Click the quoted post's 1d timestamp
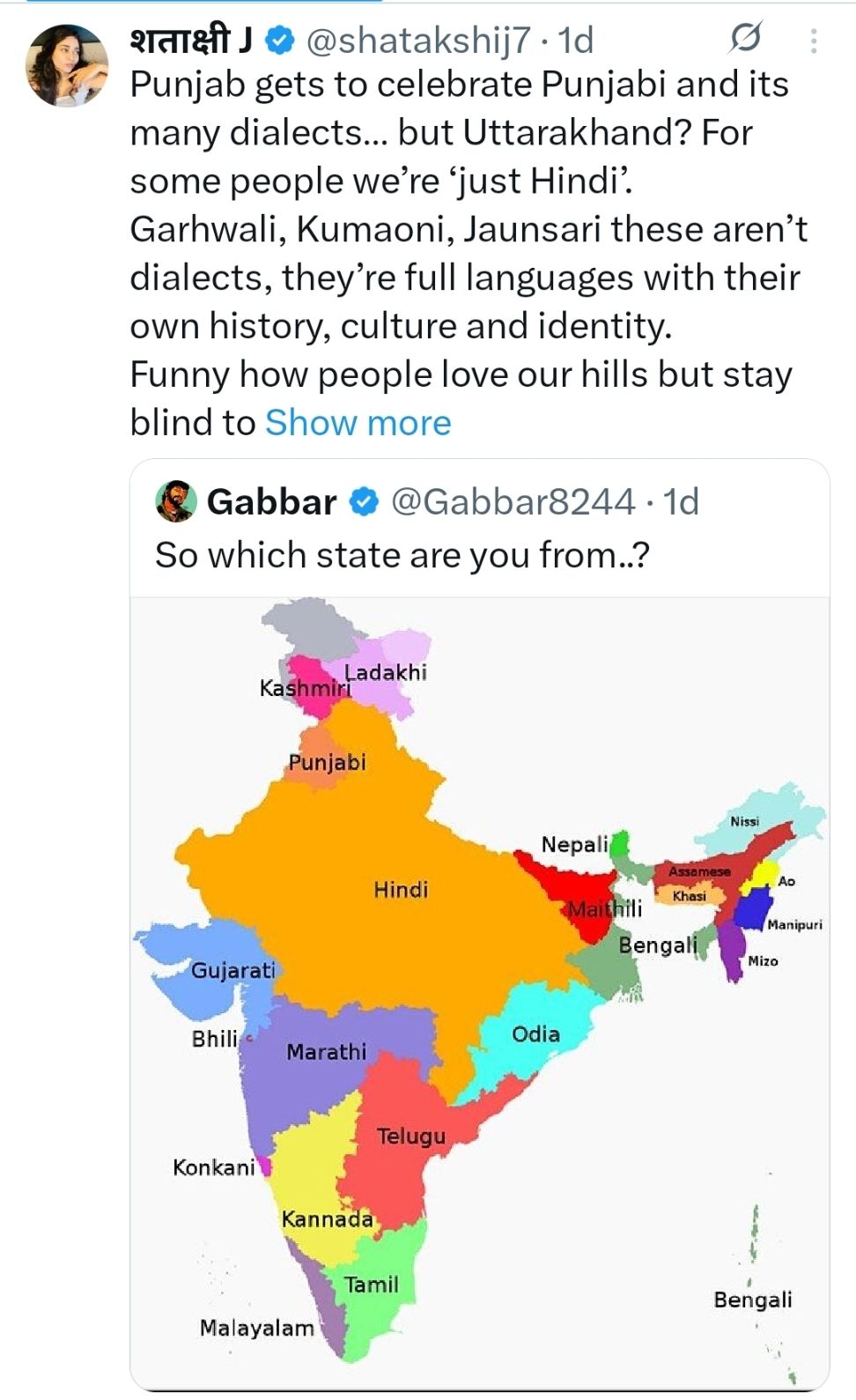 pos(681,502)
